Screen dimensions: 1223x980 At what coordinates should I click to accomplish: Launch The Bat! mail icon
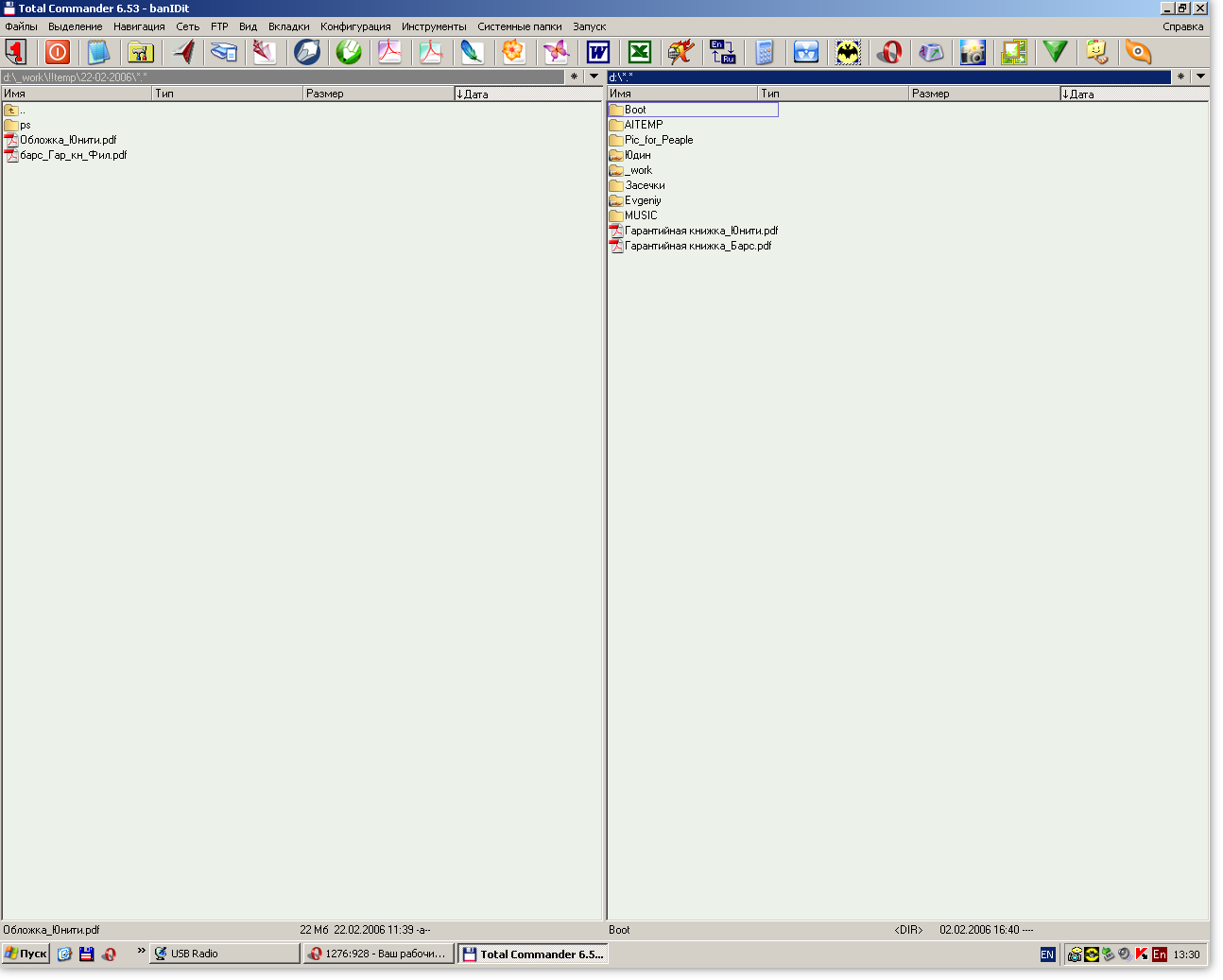pyautogui.click(x=848, y=52)
